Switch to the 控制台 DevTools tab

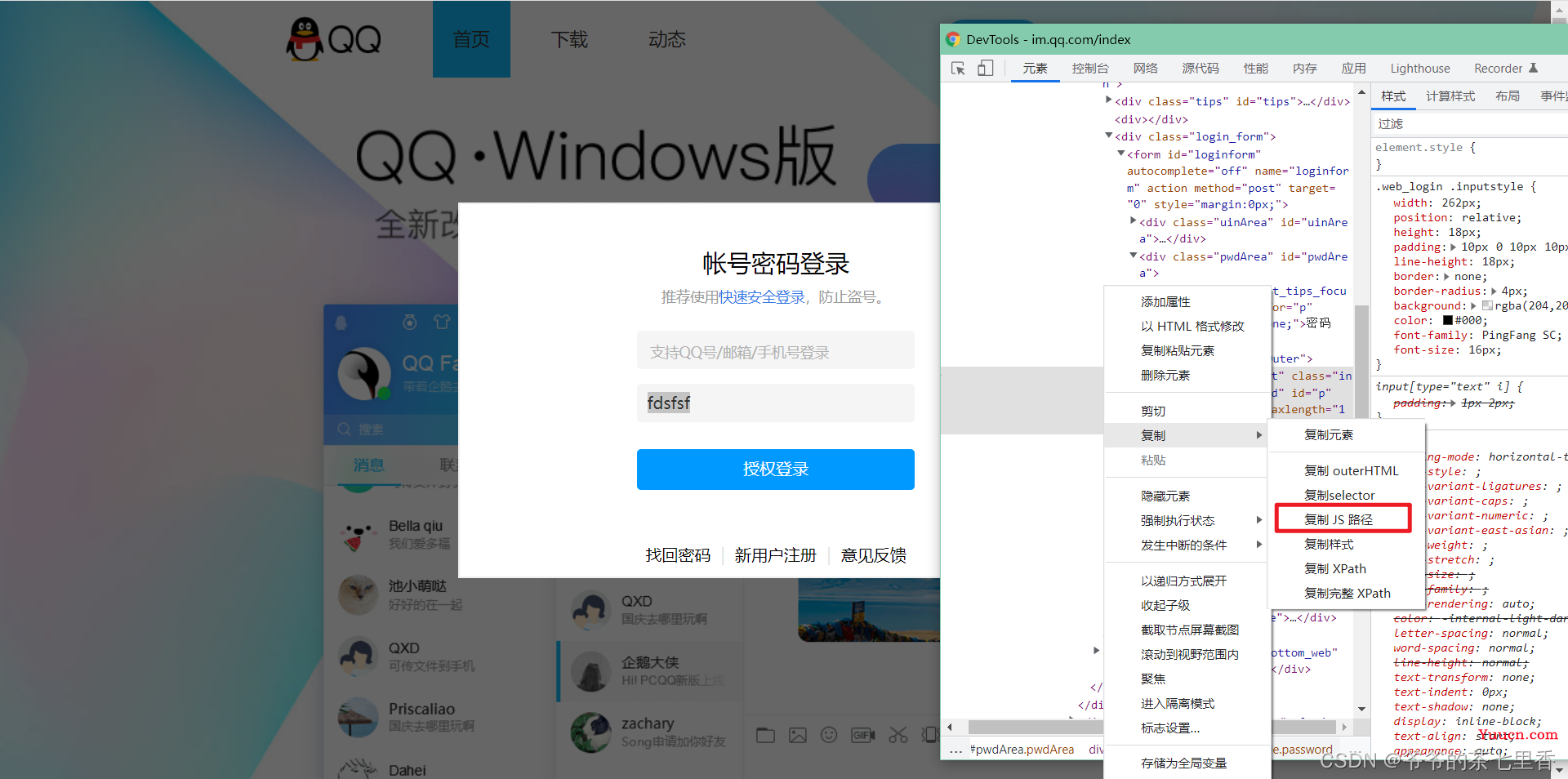(x=1090, y=69)
